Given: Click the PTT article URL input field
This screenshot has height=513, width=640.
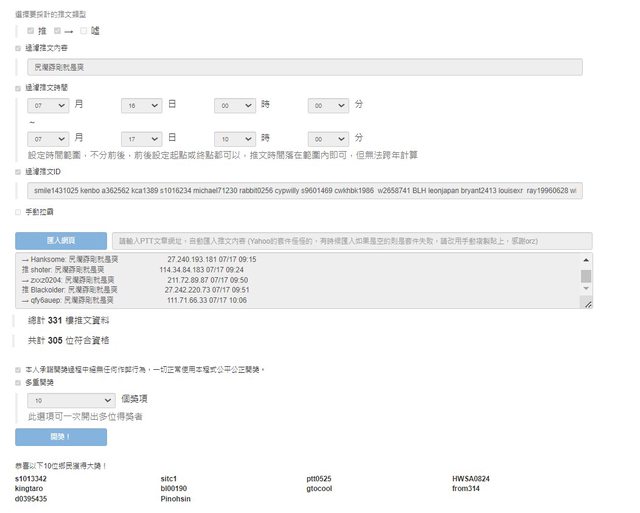Looking at the screenshot, I should (351, 241).
